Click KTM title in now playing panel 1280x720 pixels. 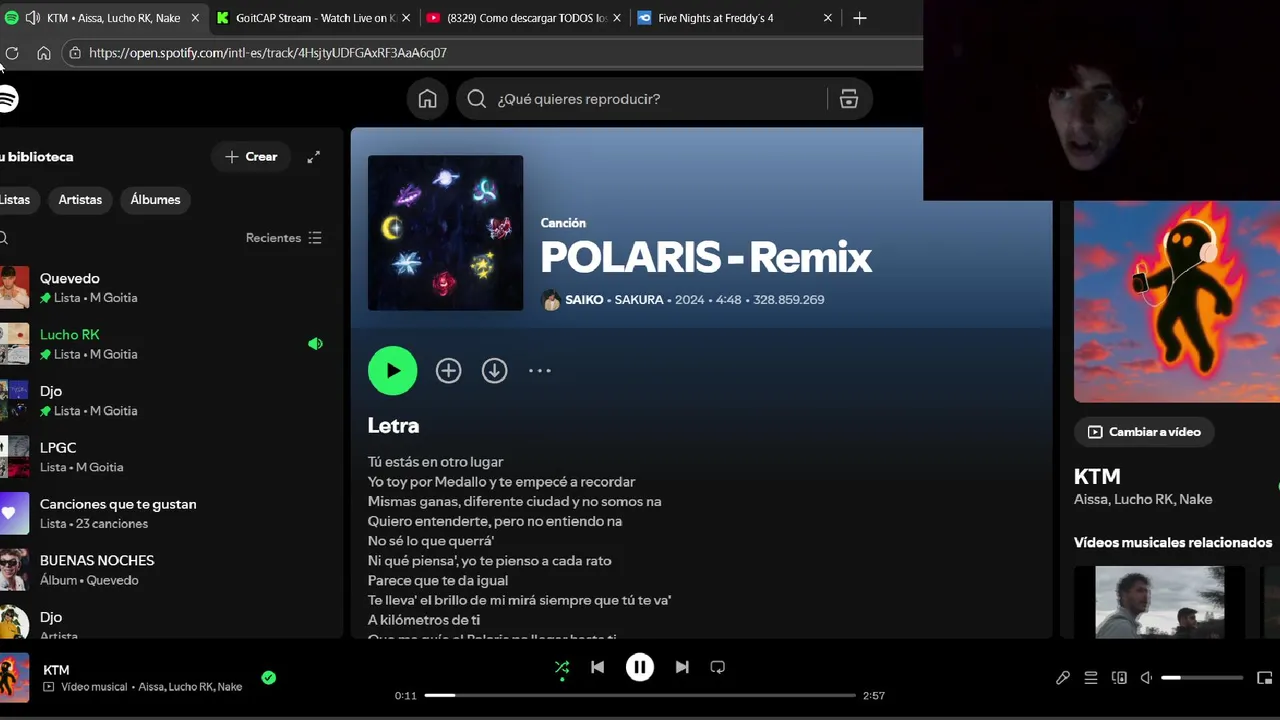tap(1097, 477)
